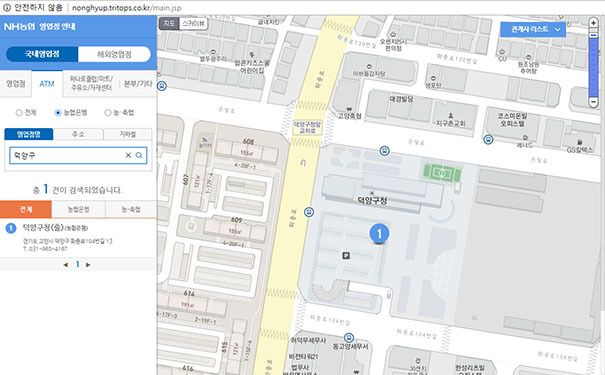This screenshot has width=605, height=375.
Task: Click building number 609 on the map
Action: click(x=237, y=220)
